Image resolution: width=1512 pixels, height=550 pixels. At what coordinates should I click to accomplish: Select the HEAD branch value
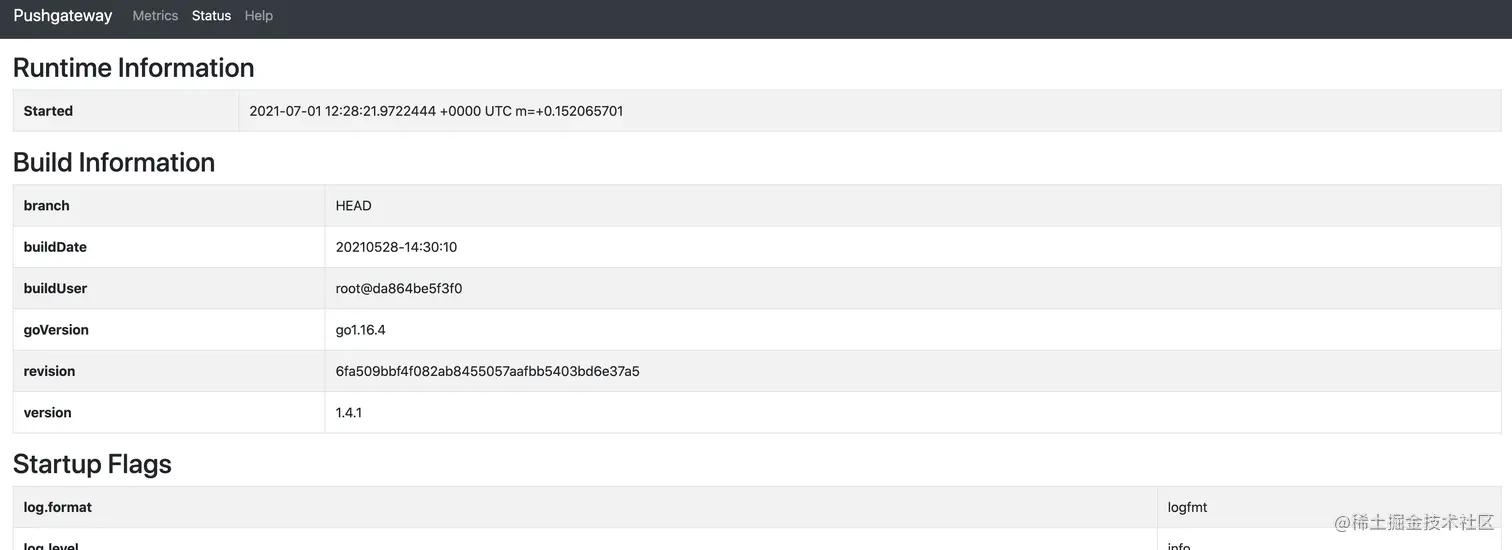click(x=354, y=206)
